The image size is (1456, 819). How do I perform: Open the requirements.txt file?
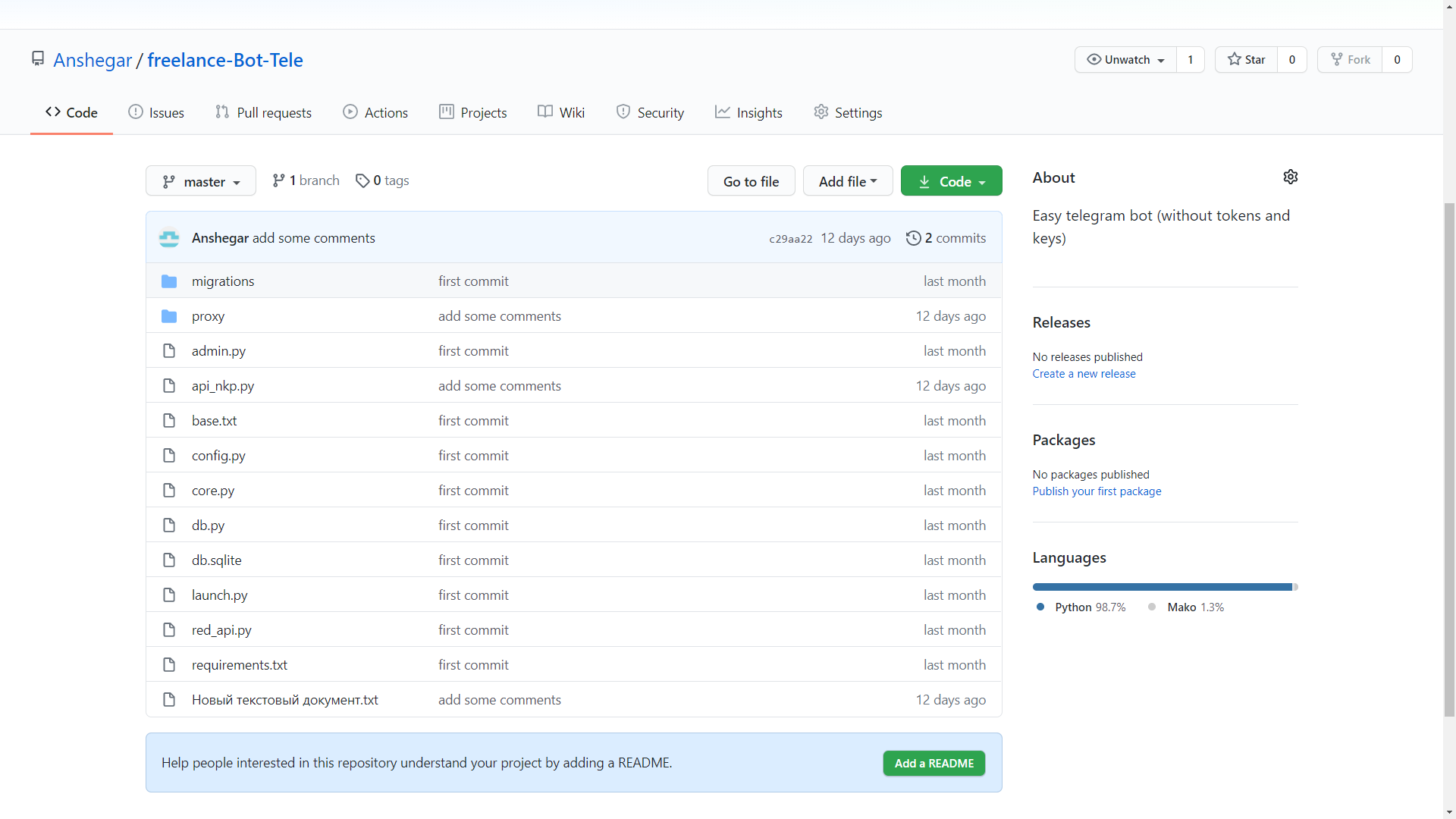click(240, 665)
